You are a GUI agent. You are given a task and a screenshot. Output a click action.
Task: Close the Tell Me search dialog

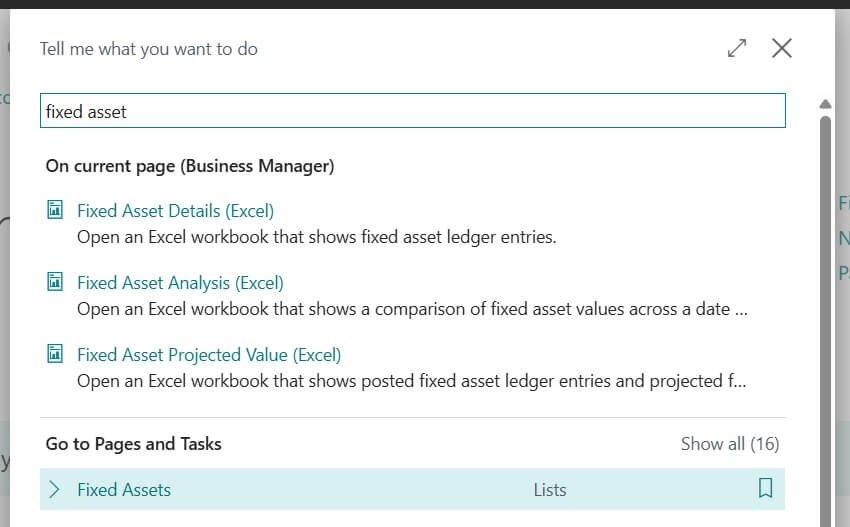click(x=782, y=48)
